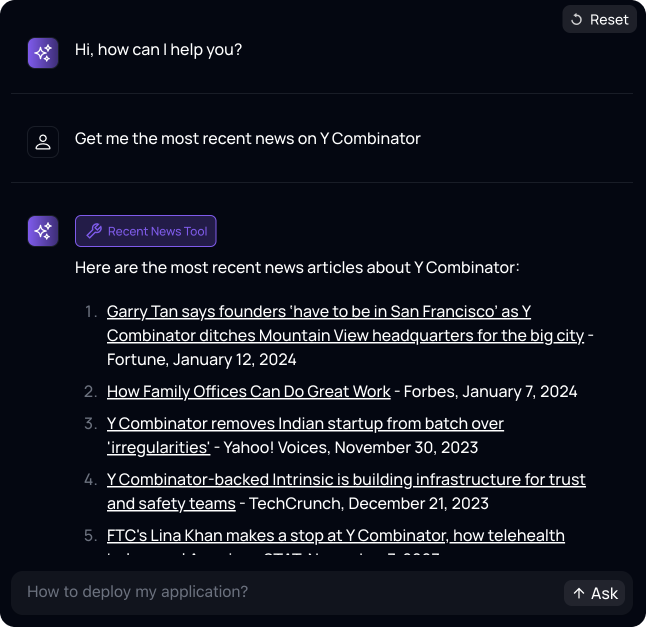The width and height of the screenshot is (646, 627).
Task: Click the circular arrow icon inside Reset
Action: pyautogui.click(x=576, y=19)
